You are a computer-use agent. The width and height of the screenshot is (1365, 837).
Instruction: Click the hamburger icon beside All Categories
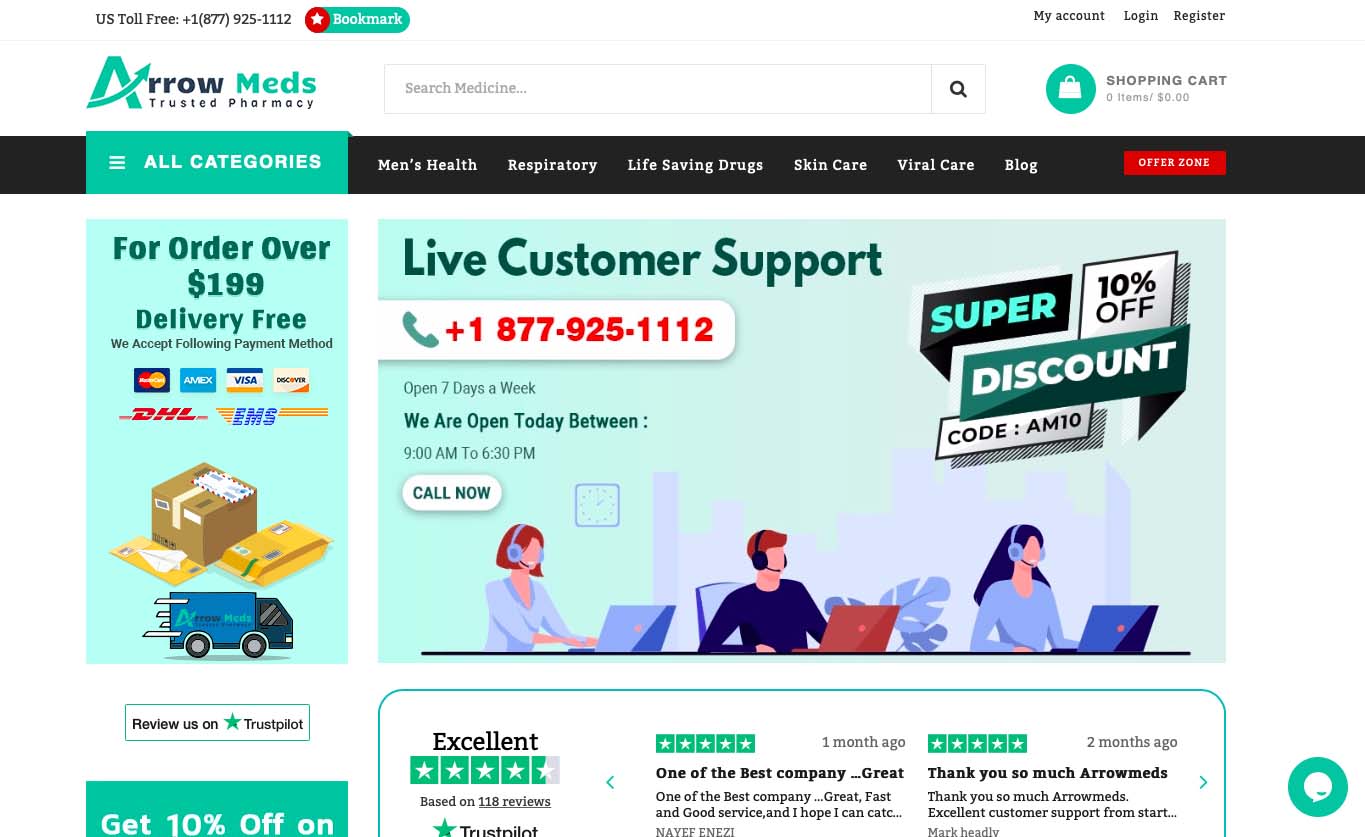coord(117,162)
